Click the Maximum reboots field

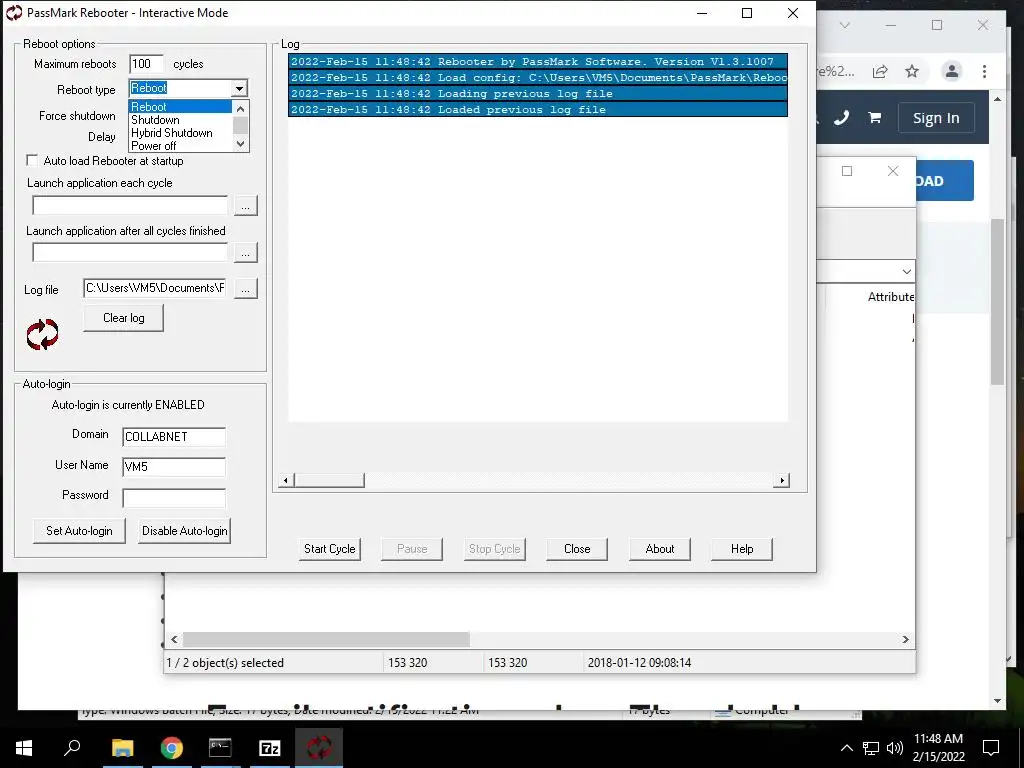point(146,64)
